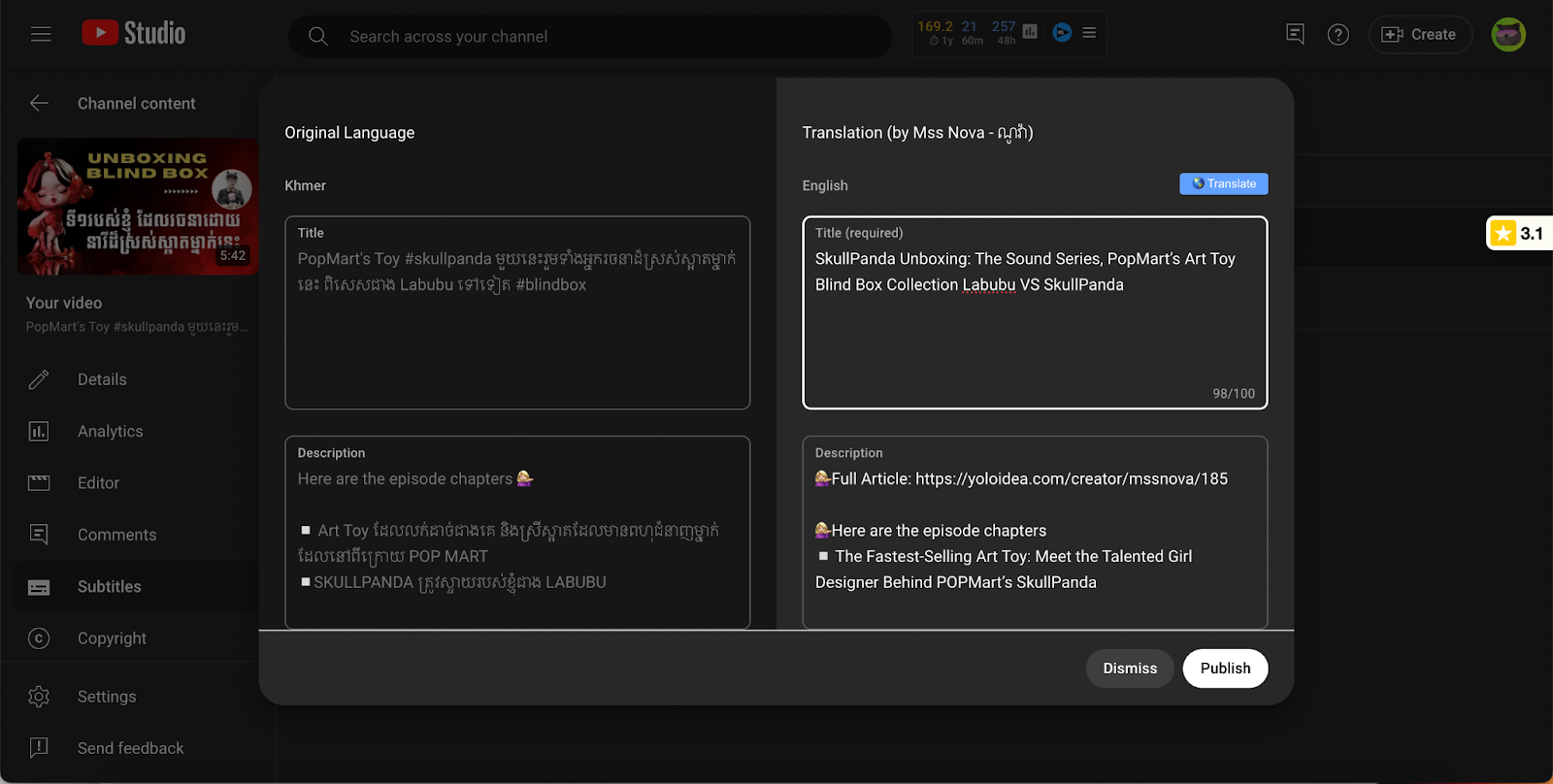Click the original Khmer Description box
The image size is (1553, 784).
[x=517, y=533]
